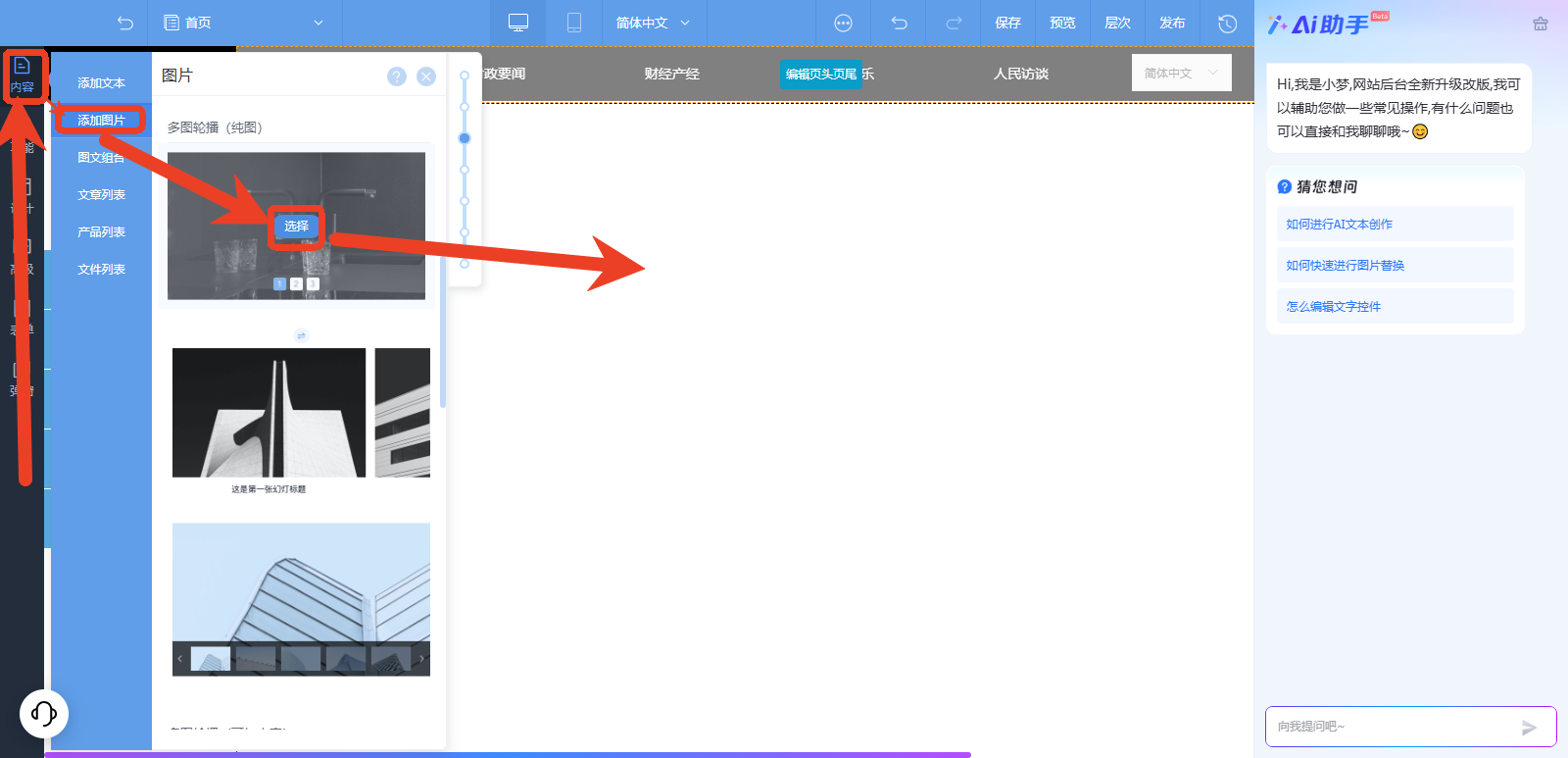
Task: Open the 简体中文 language dropdown in the toolbar
Action: click(653, 23)
